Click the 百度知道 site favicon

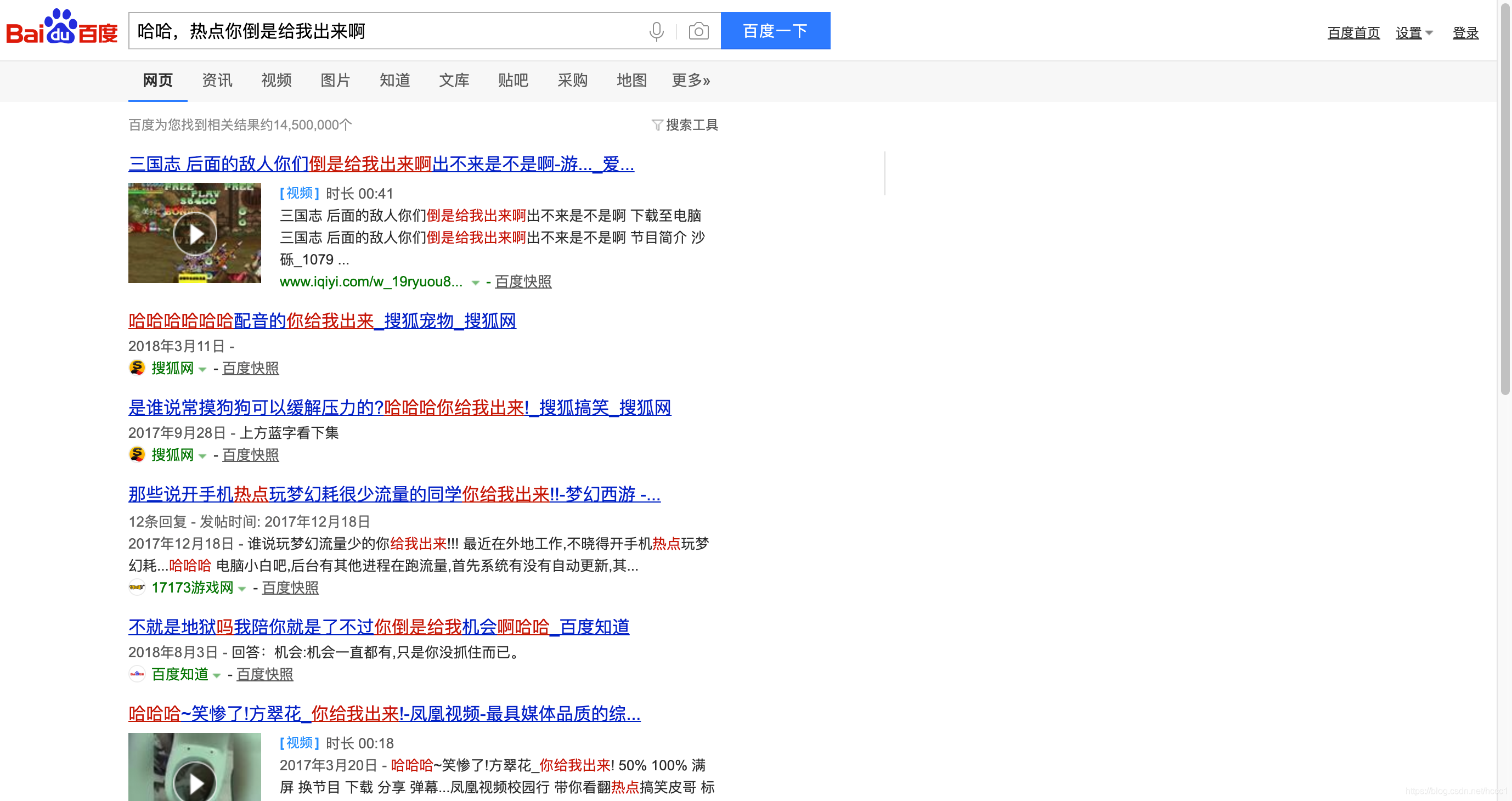click(137, 674)
